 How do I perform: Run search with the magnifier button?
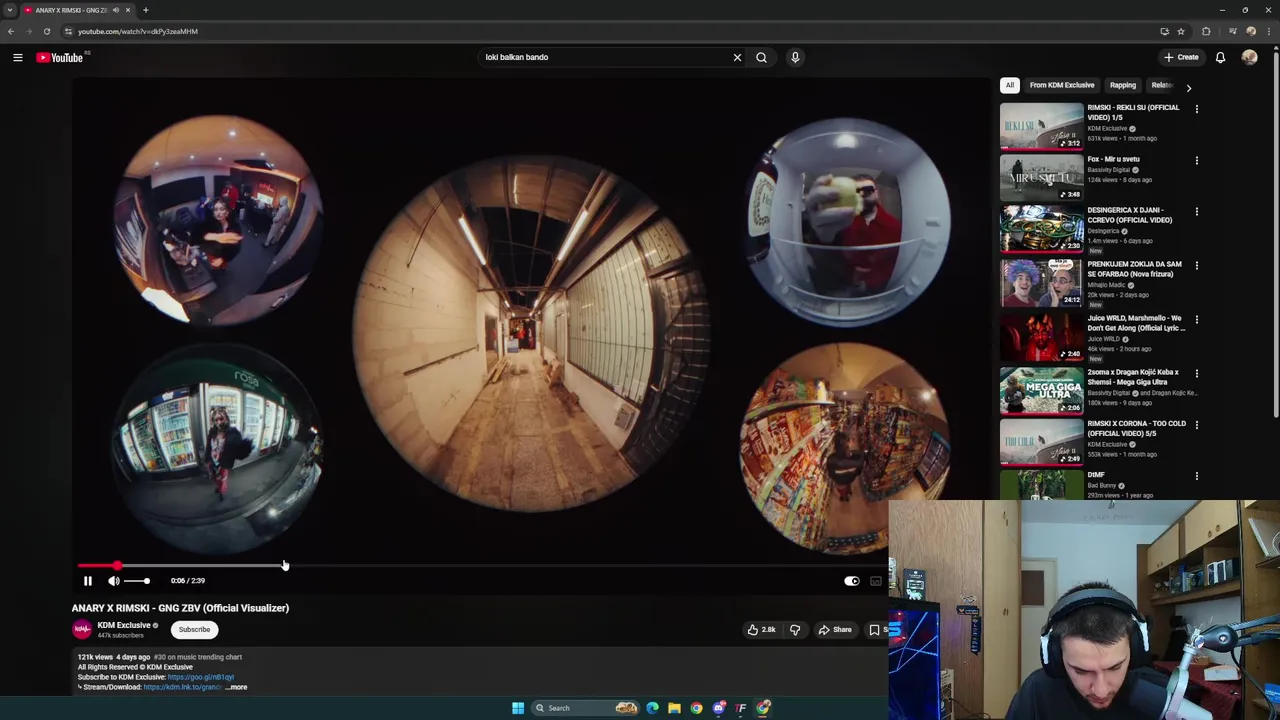tap(761, 57)
